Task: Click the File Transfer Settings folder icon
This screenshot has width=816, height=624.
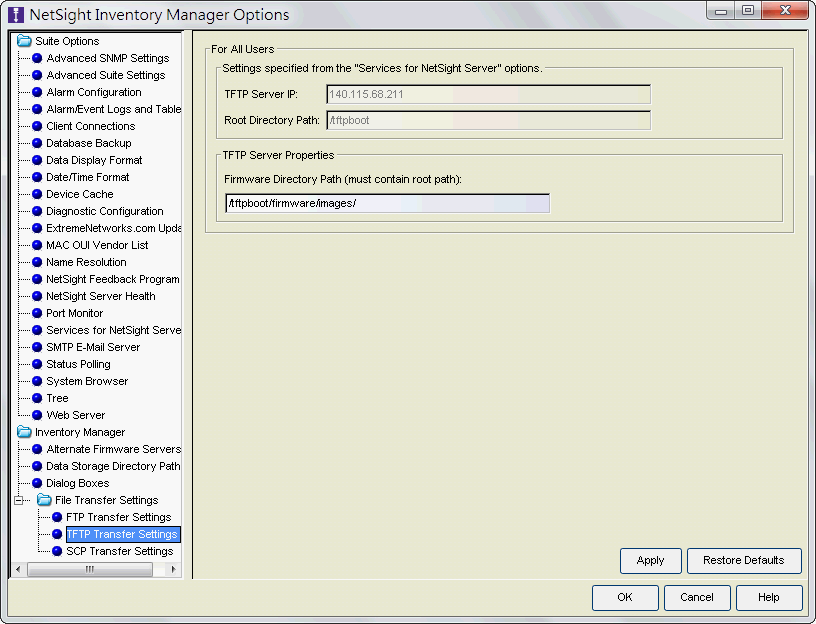Action: 44,500
